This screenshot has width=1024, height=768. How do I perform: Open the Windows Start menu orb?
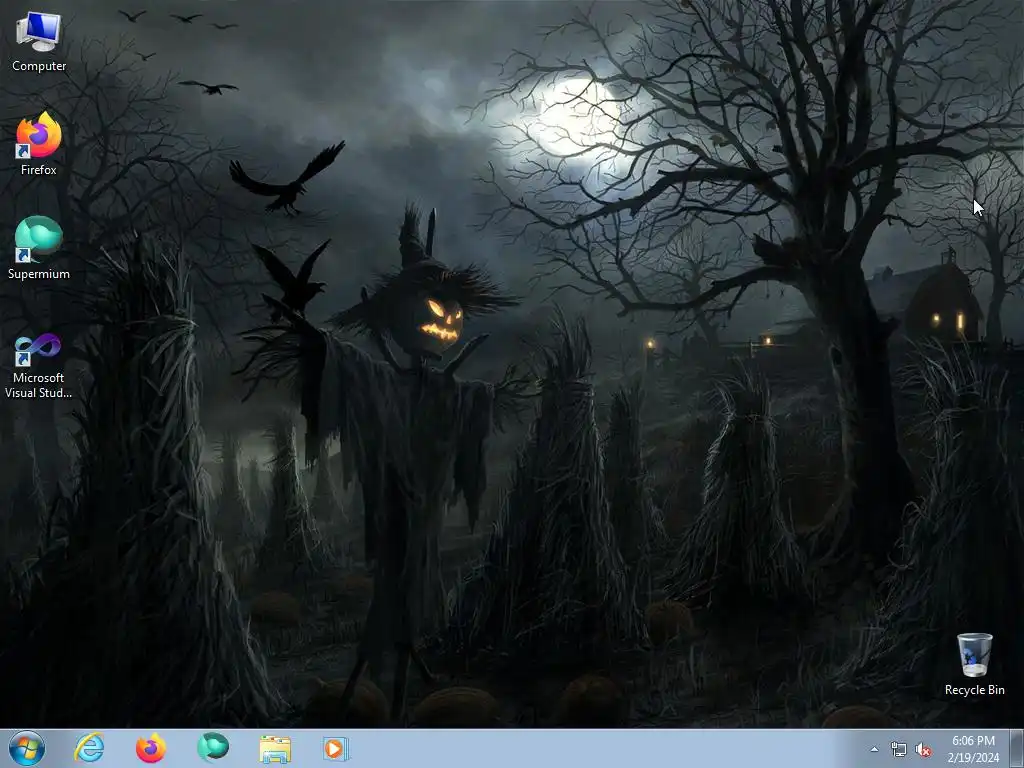(x=27, y=748)
